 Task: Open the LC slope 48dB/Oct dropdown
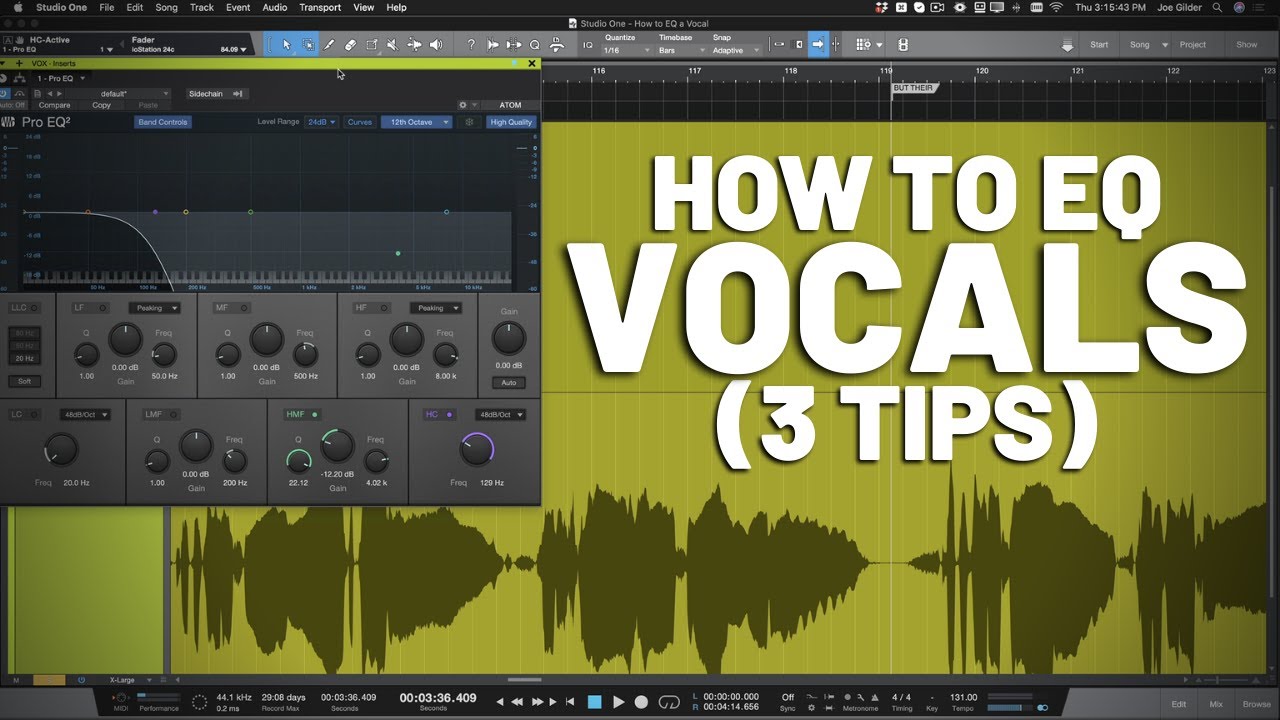coord(85,414)
